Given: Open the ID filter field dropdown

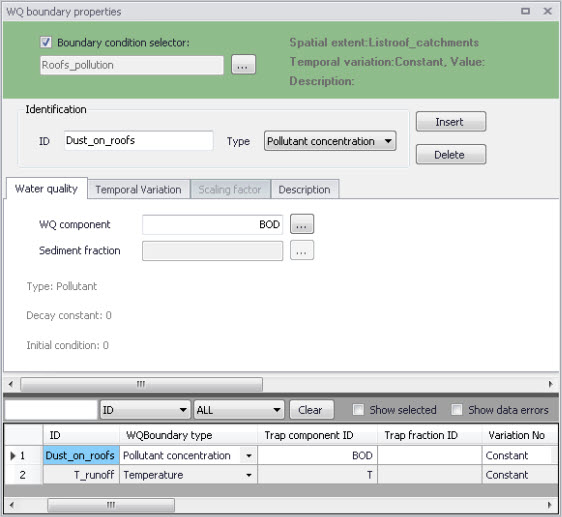Looking at the screenshot, I should tap(145, 410).
